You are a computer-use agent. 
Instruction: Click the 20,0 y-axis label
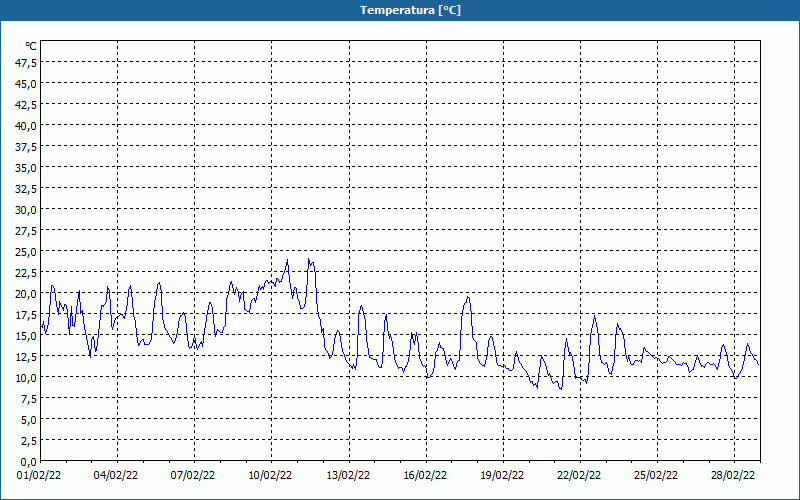[x=27, y=294]
